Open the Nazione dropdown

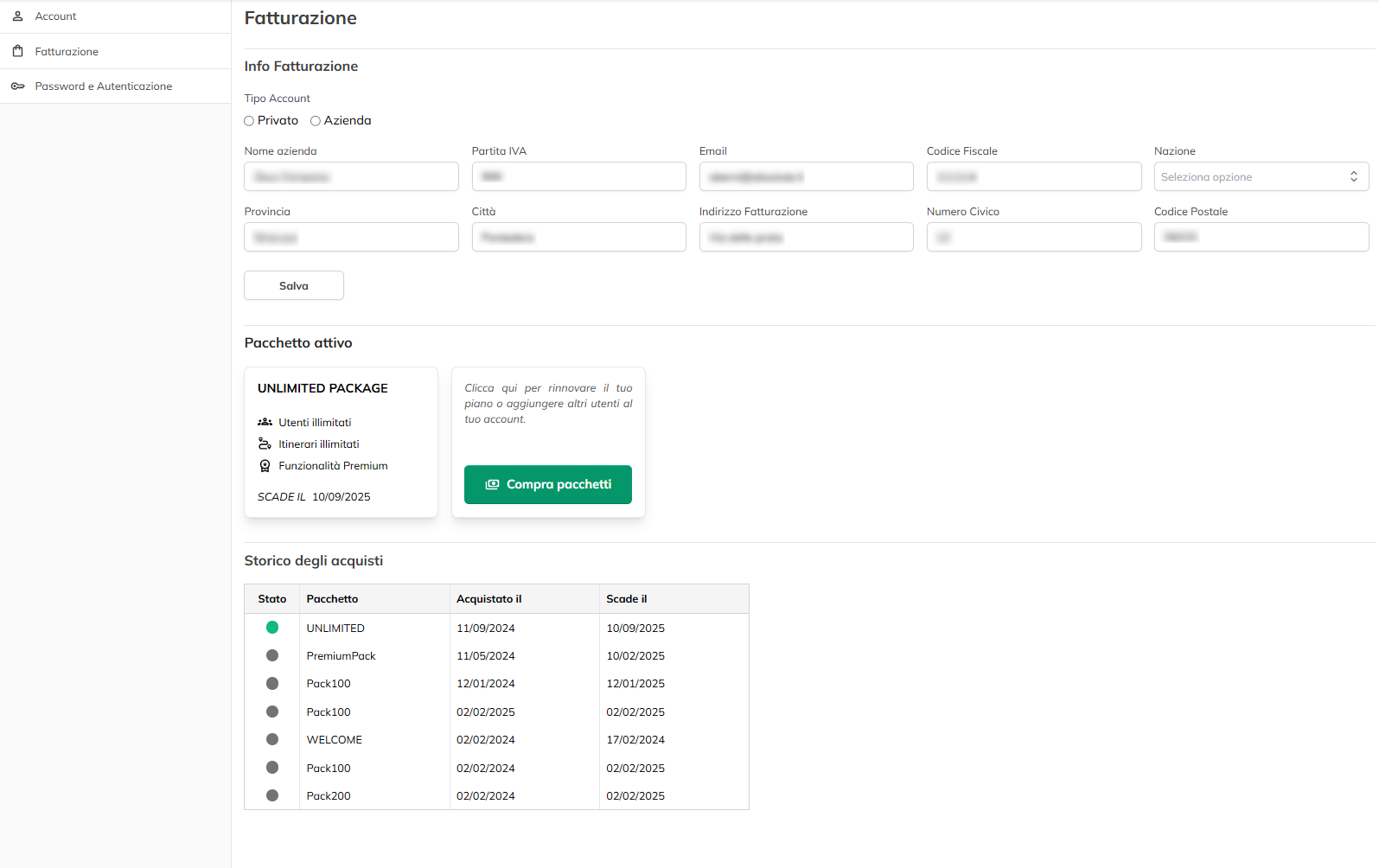[1261, 176]
